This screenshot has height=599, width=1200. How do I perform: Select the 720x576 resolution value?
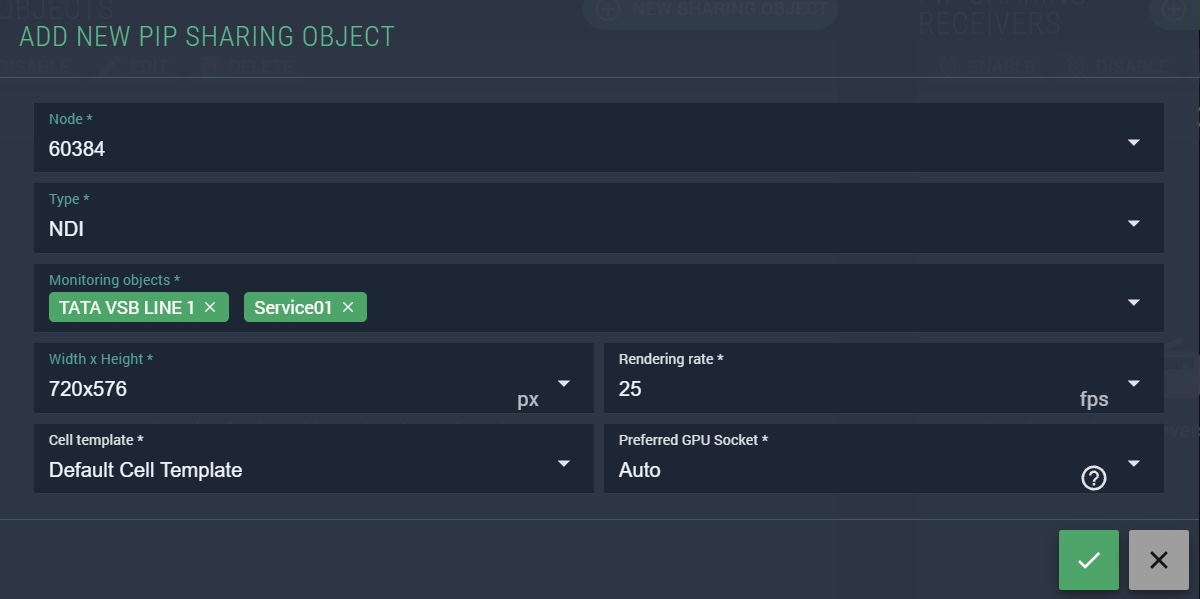pyautogui.click(x=88, y=389)
